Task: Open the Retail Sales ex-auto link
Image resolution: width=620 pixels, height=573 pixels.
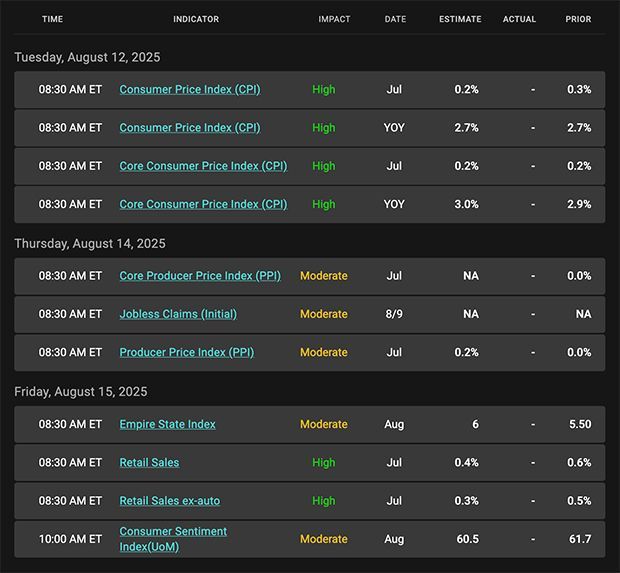Action: [170, 501]
